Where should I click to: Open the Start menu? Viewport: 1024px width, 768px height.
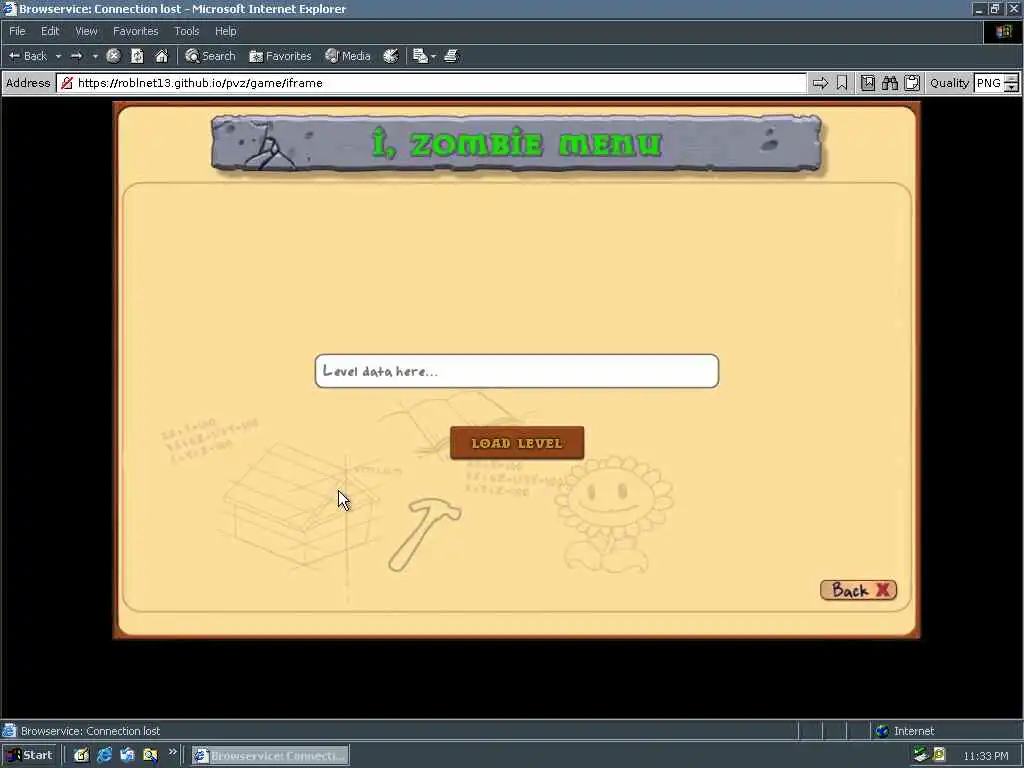pyautogui.click(x=30, y=755)
